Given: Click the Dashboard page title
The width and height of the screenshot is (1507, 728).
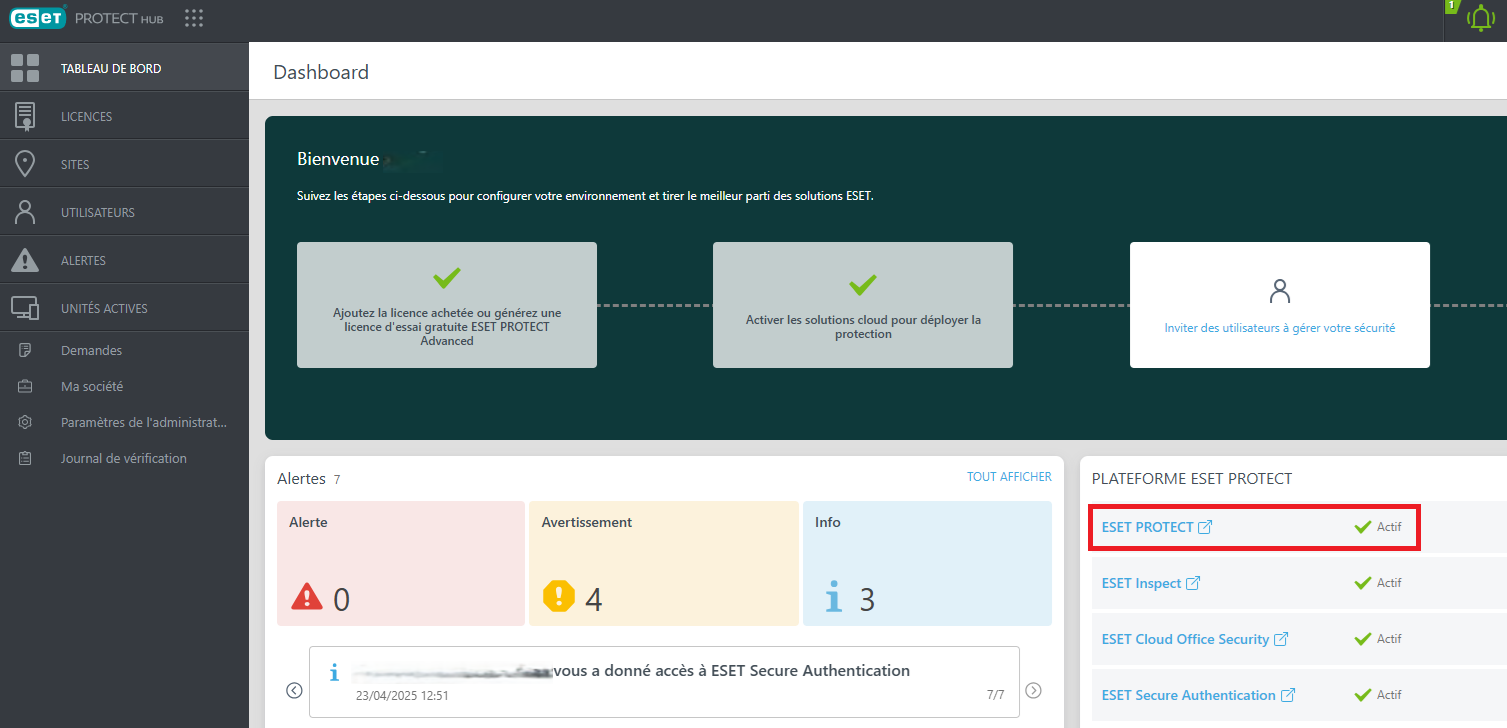Looking at the screenshot, I should pyautogui.click(x=321, y=72).
